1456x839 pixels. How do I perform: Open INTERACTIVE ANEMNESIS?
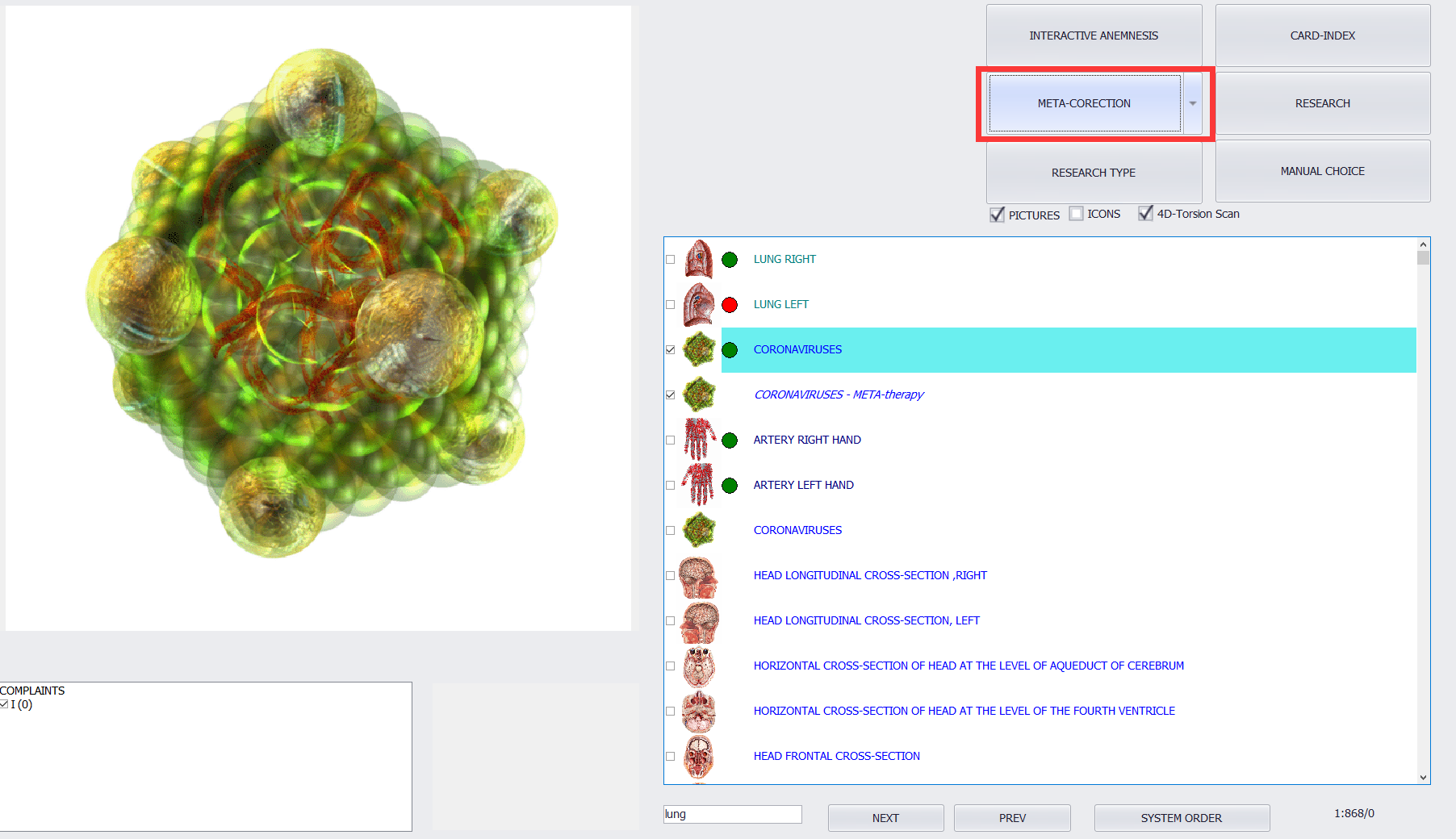pyautogui.click(x=1093, y=35)
